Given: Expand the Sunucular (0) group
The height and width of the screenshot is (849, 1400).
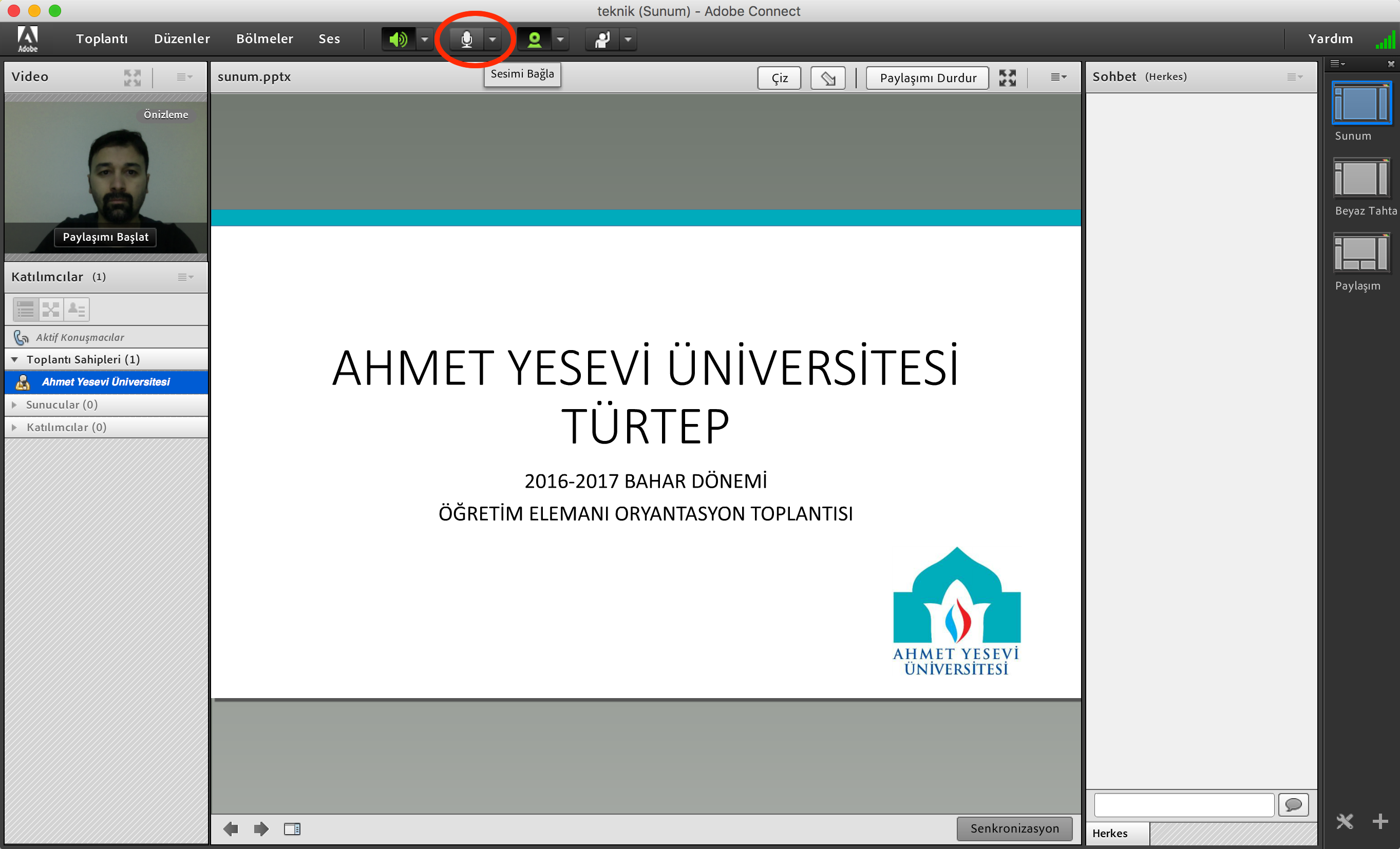Looking at the screenshot, I should pos(15,405).
